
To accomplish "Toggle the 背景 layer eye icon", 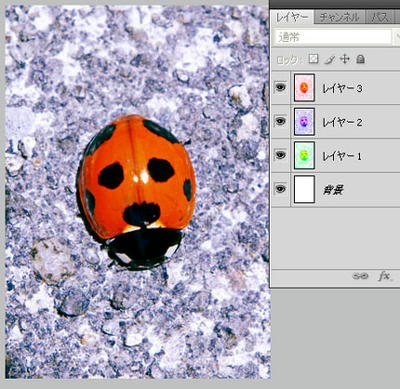I will click(x=280, y=189).
